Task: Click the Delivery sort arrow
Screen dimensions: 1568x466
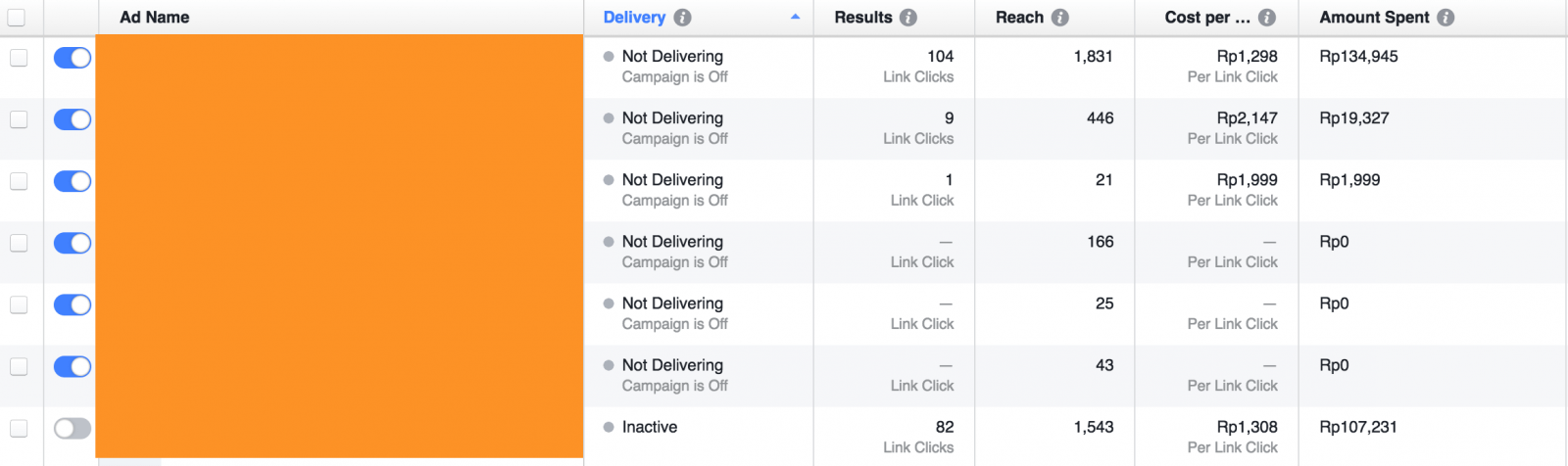Action: (795, 17)
